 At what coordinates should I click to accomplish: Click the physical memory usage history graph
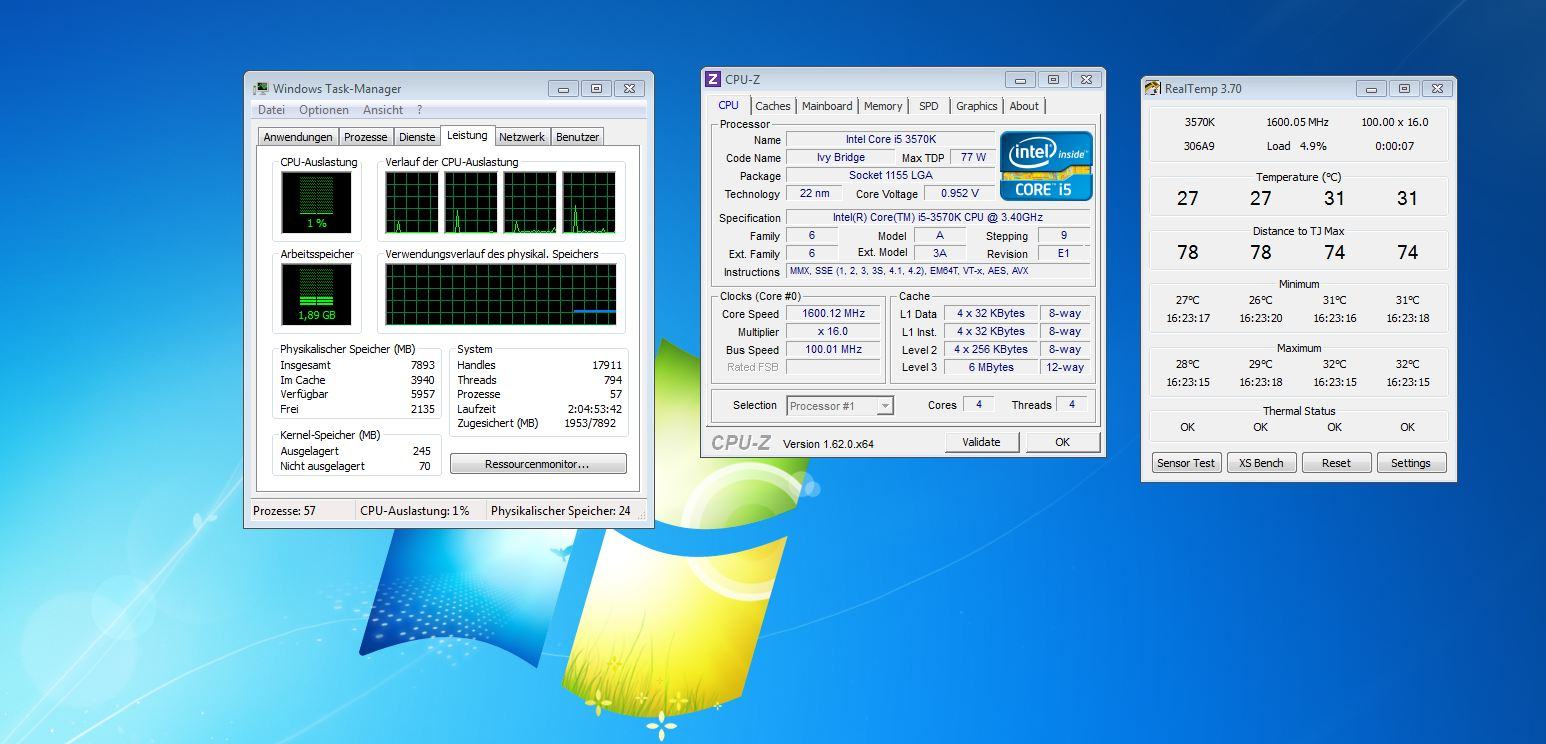501,295
